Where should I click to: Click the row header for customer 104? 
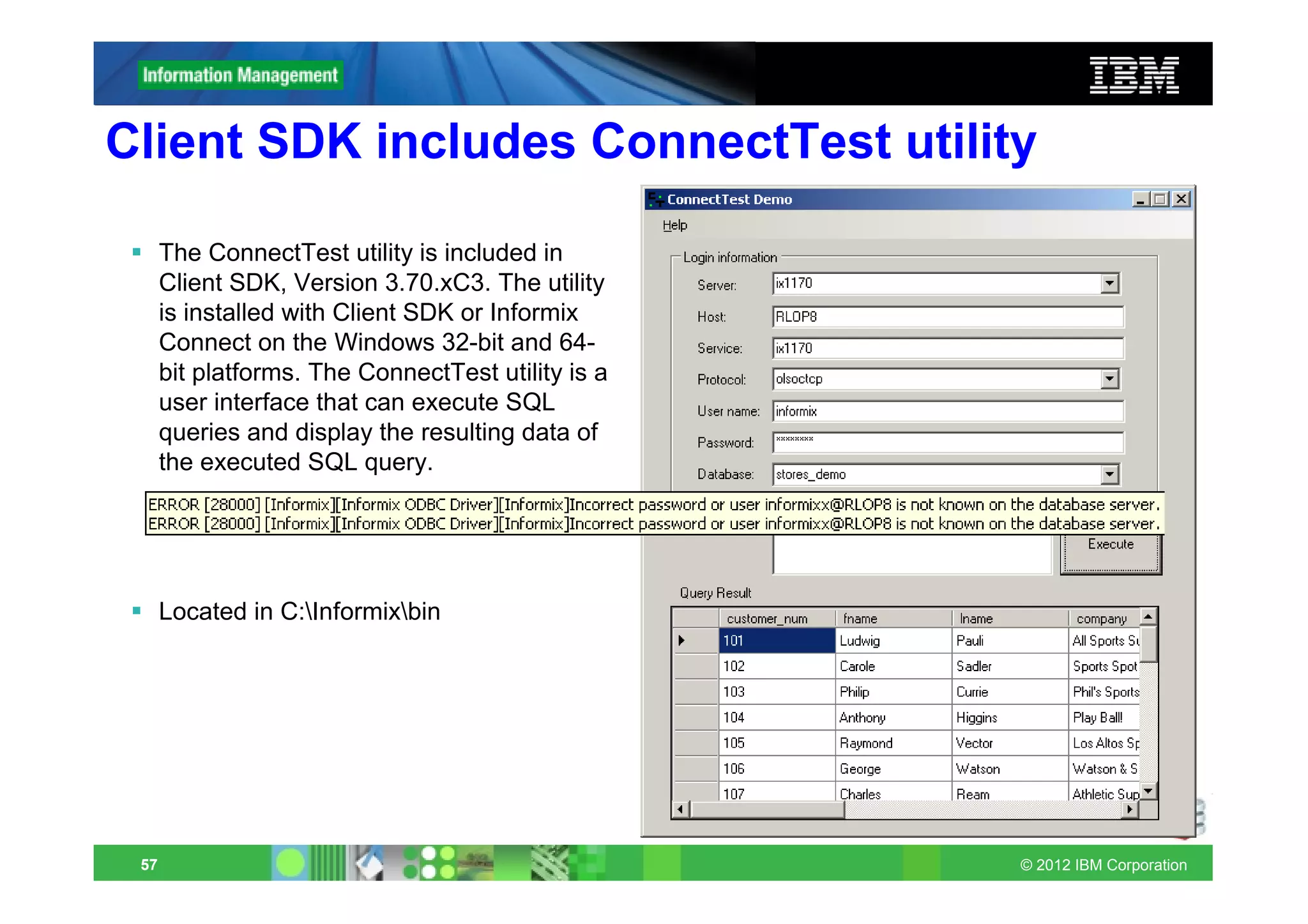click(696, 717)
